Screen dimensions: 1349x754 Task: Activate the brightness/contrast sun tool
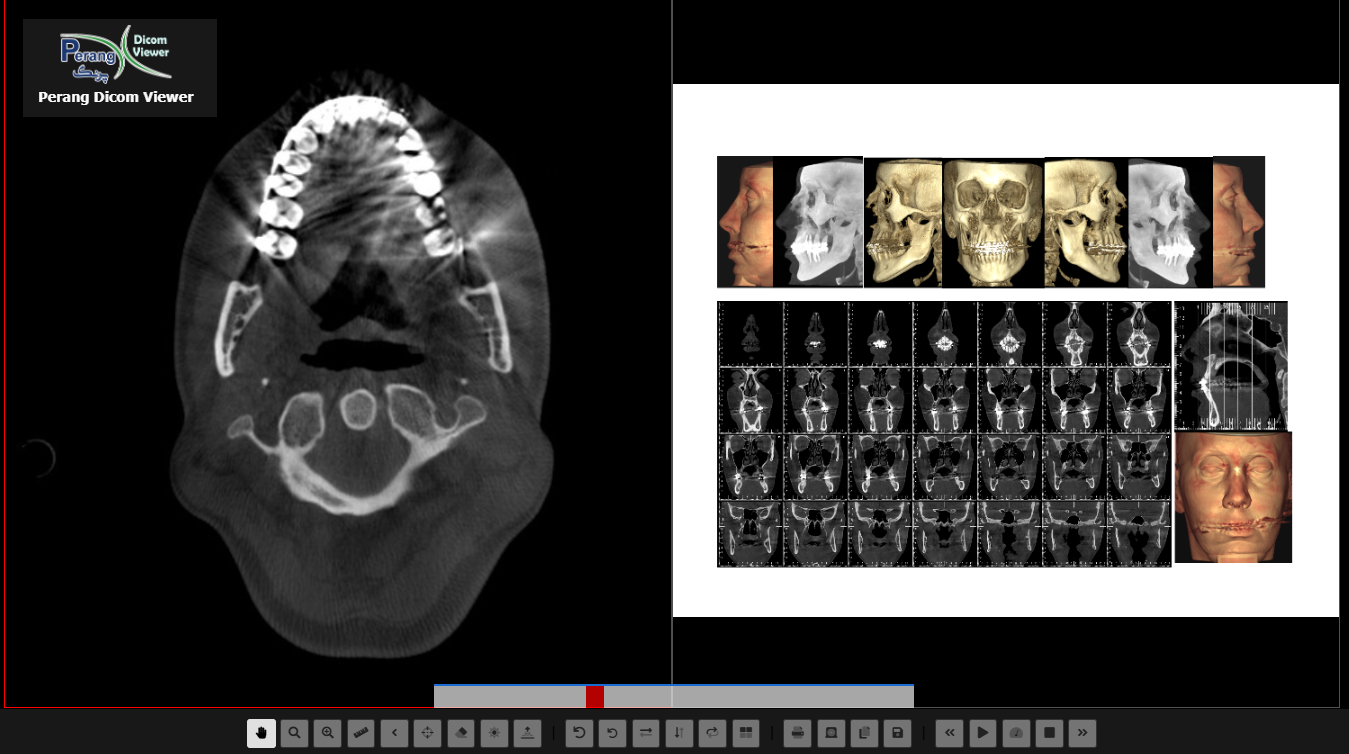pos(494,733)
